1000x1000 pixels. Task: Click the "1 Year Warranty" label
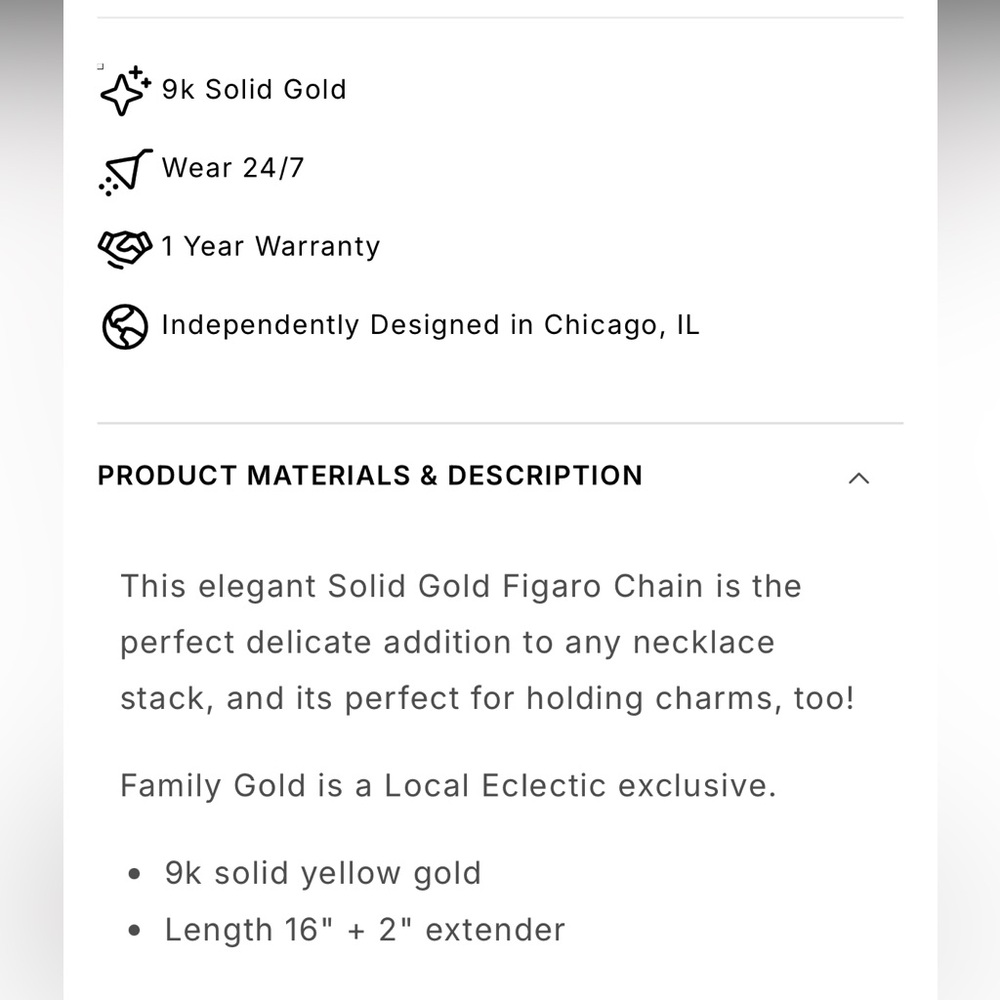tap(271, 247)
